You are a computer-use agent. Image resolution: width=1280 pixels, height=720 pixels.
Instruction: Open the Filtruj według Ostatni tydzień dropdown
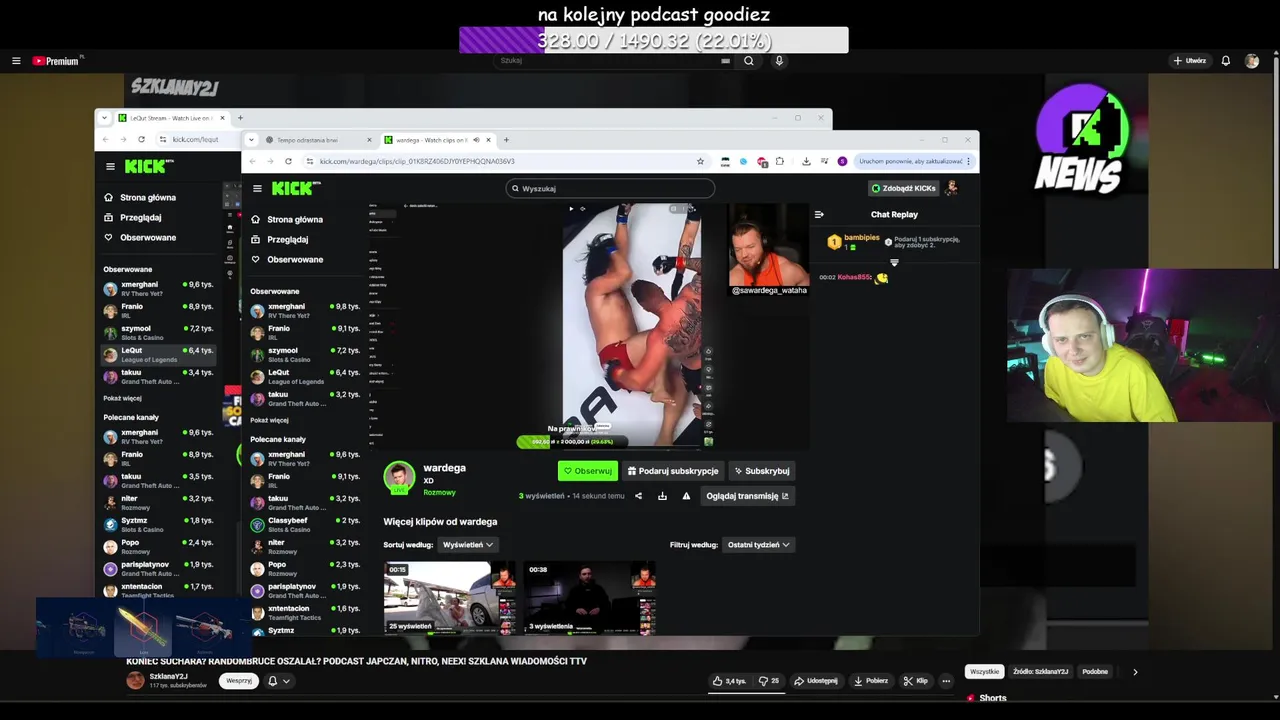[x=758, y=545]
